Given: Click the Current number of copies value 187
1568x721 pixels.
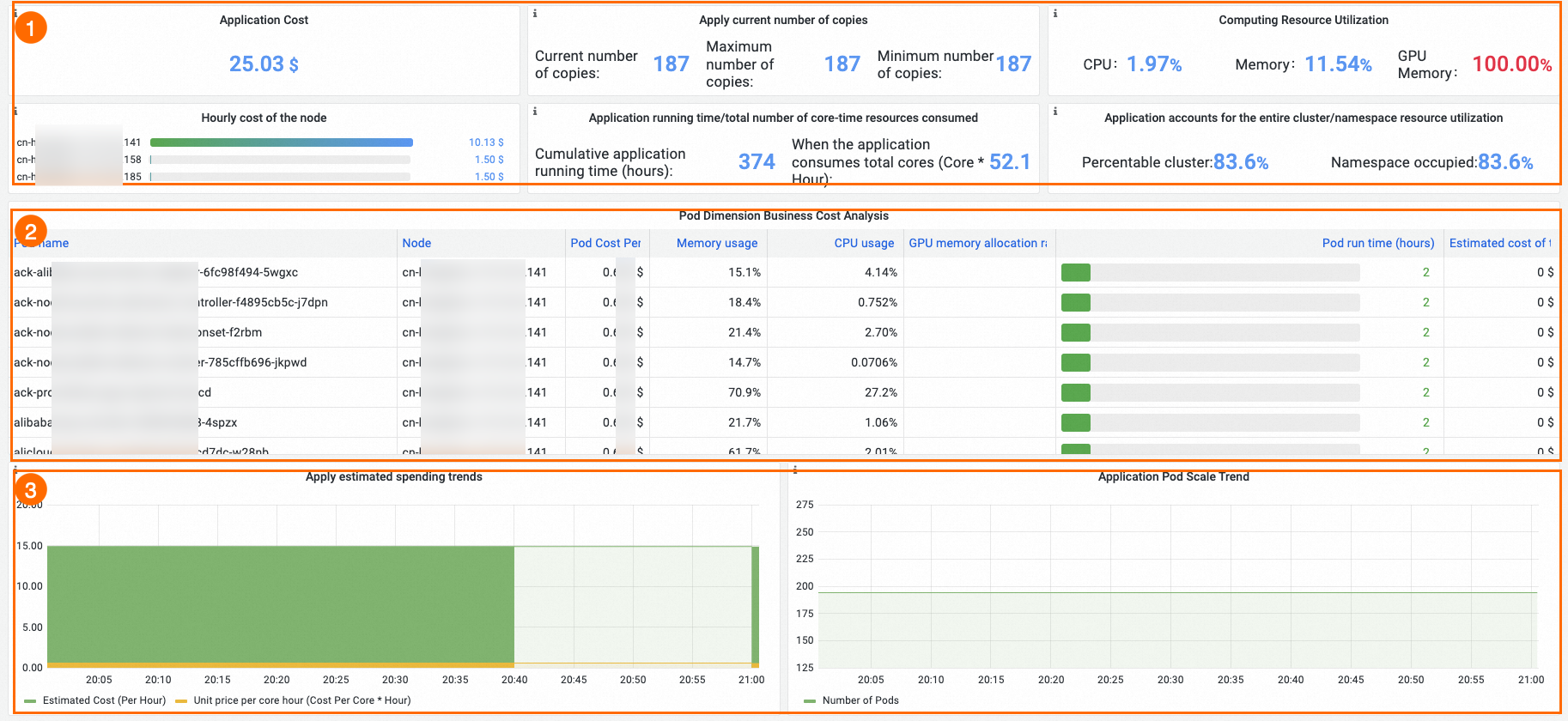Looking at the screenshot, I should pyautogui.click(x=672, y=64).
